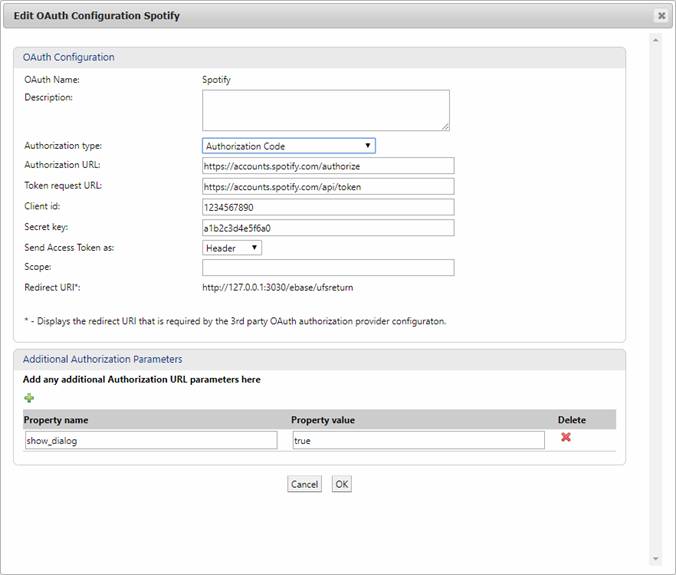
Task: Click the green plus add-parameter icon
Action: click(x=29, y=398)
